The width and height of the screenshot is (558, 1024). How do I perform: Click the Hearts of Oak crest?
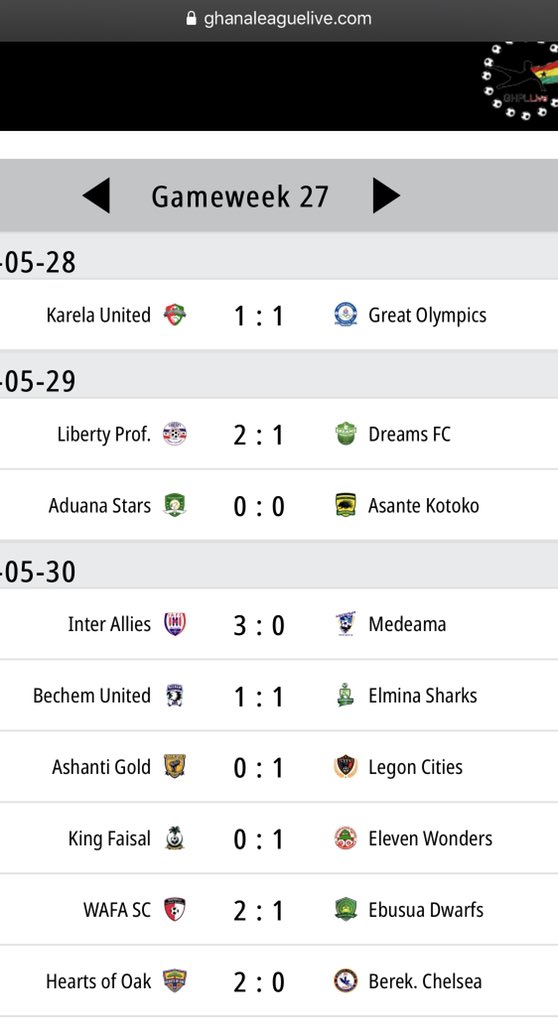click(174, 981)
